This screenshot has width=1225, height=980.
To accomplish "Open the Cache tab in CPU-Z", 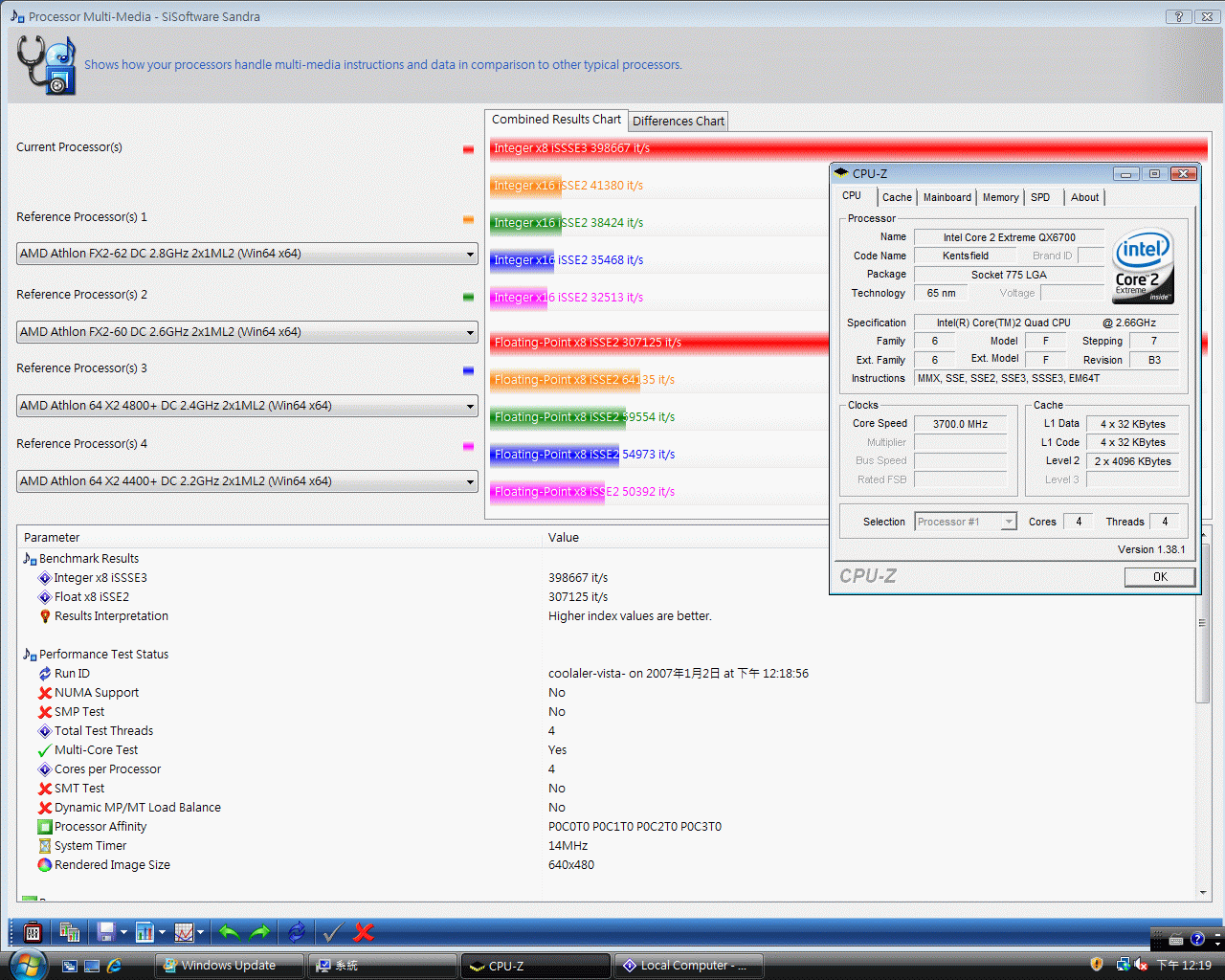I will coord(897,197).
